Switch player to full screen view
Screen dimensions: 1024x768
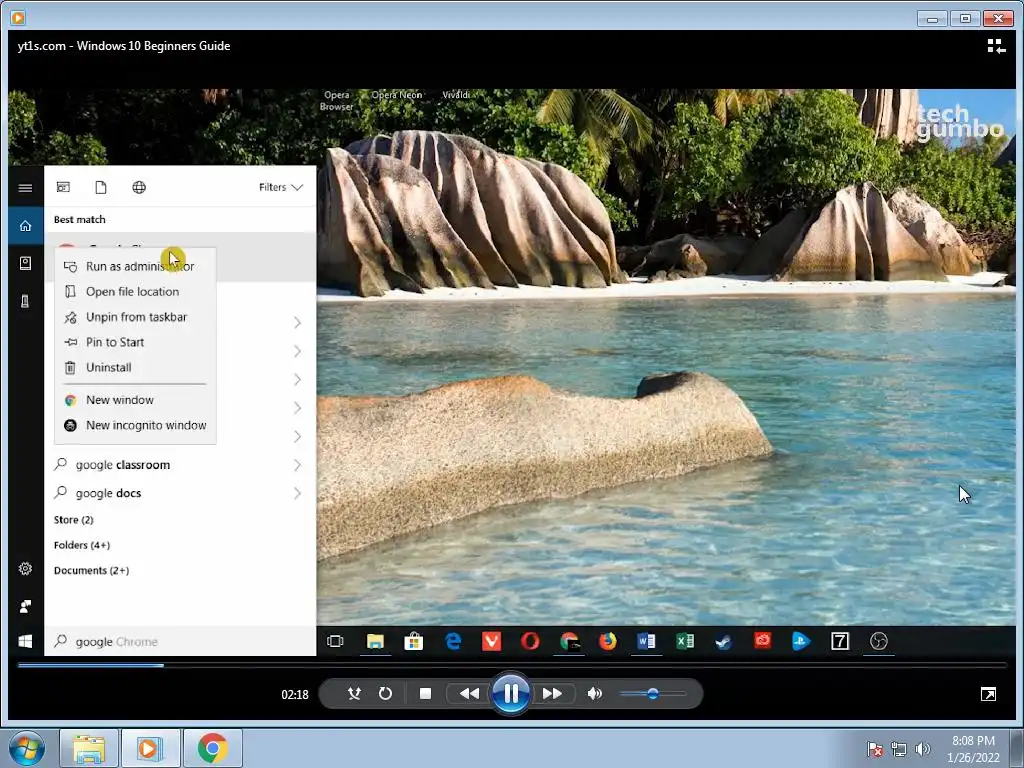(x=988, y=694)
